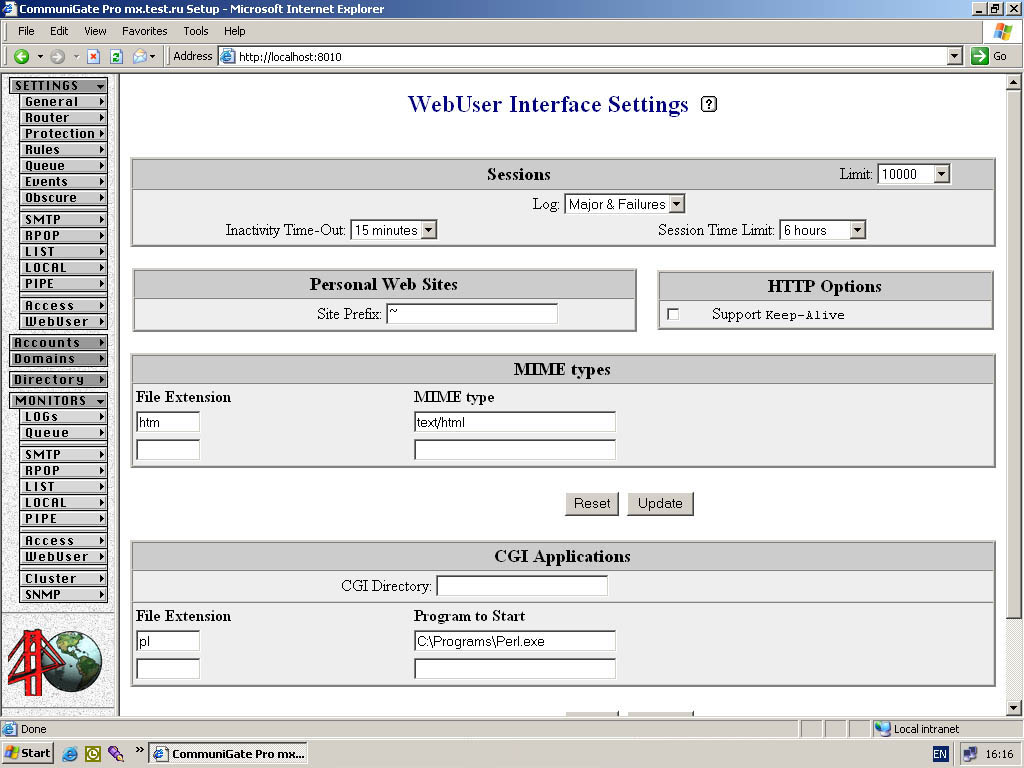Open Cluster monitor in sidebar

(64, 579)
